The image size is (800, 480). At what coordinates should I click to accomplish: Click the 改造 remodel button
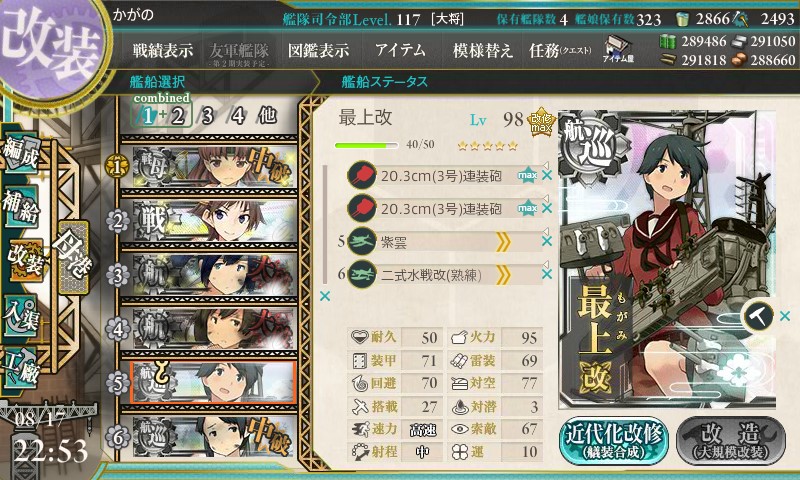[731, 441]
